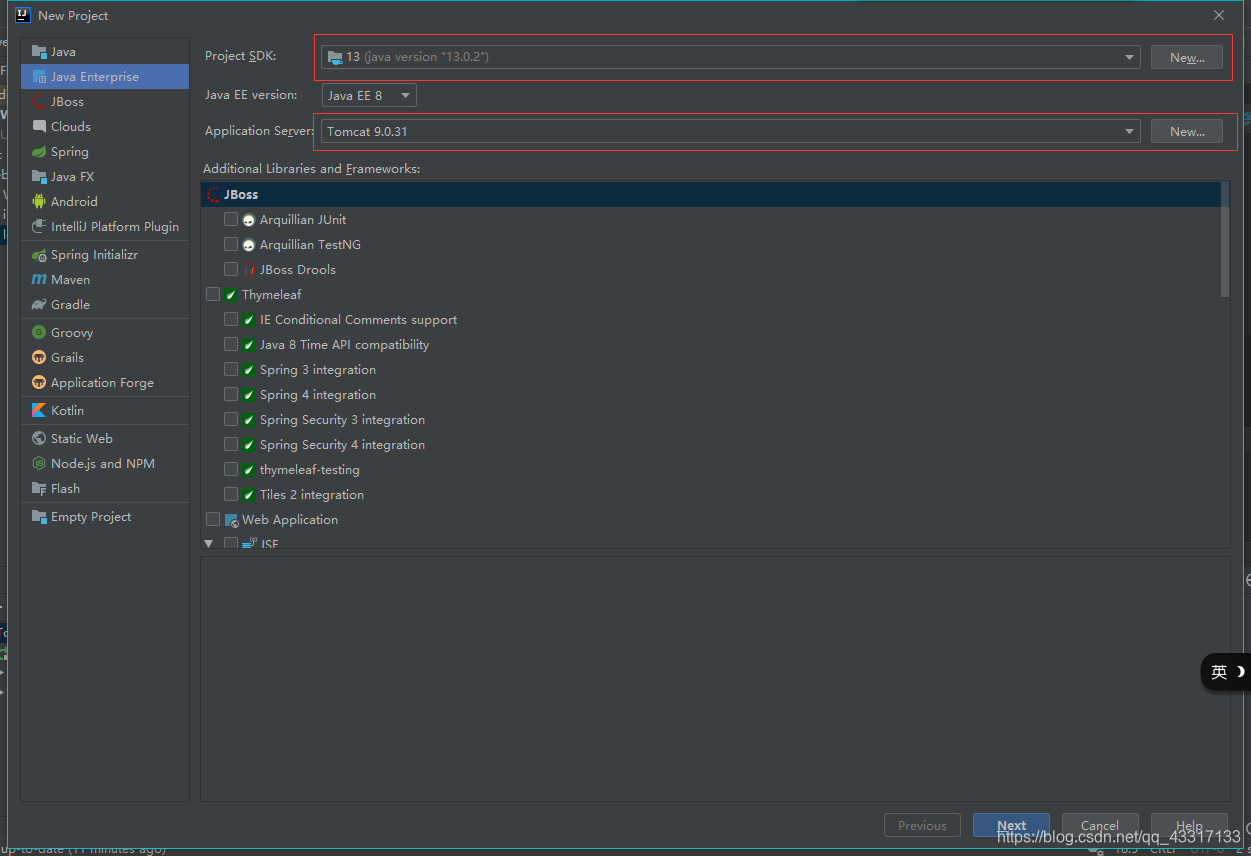Click the IntelliJ logo in title bar
Screen dimensions: 1251x856
tap(24, 15)
